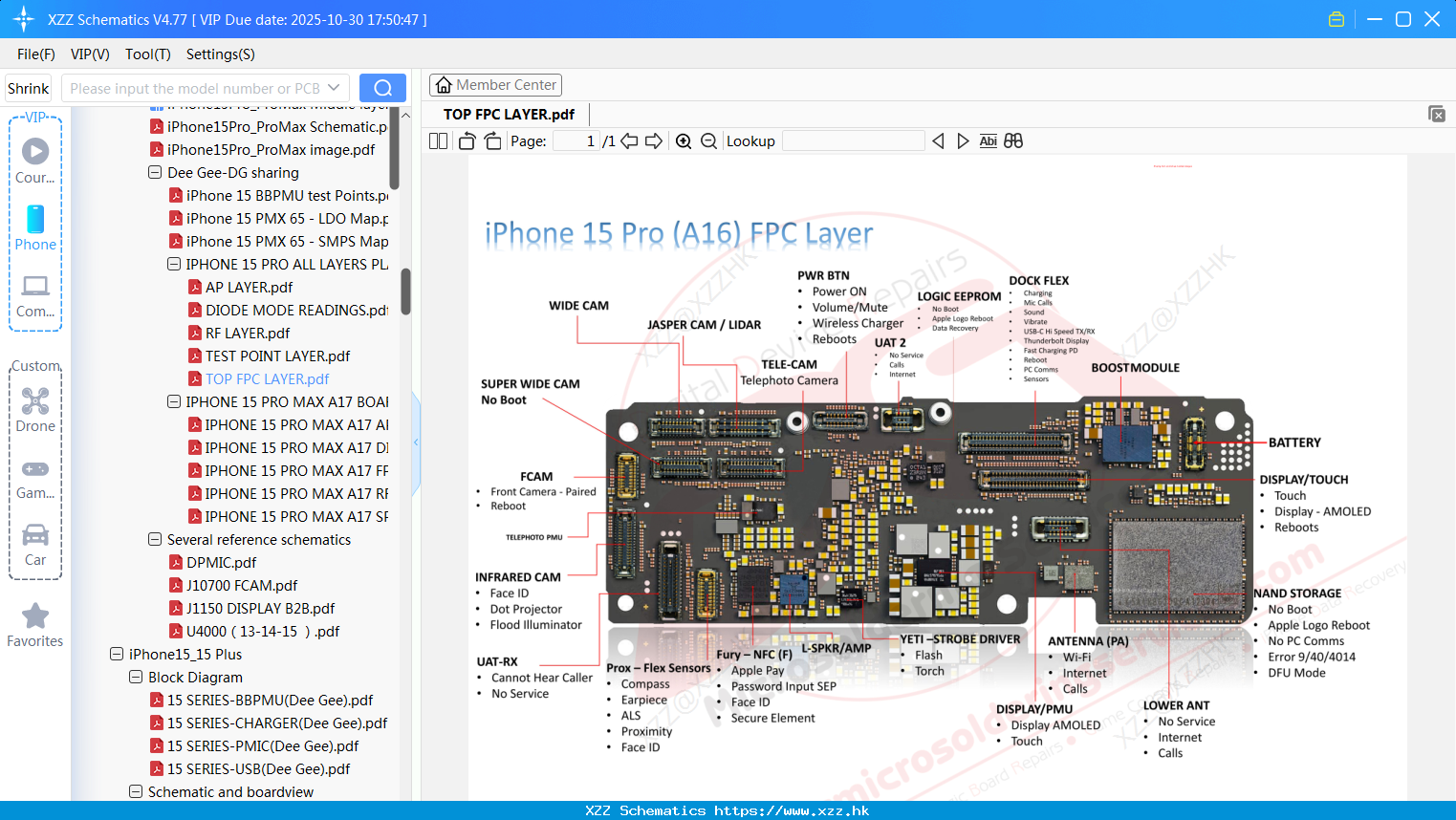Click the binoculars search icon
The width and height of the screenshot is (1456, 820).
[1013, 140]
